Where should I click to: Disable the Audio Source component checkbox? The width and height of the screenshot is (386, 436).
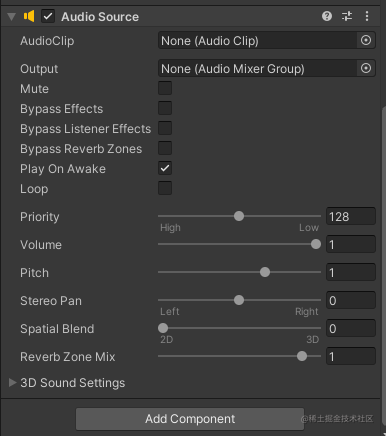coord(48,16)
